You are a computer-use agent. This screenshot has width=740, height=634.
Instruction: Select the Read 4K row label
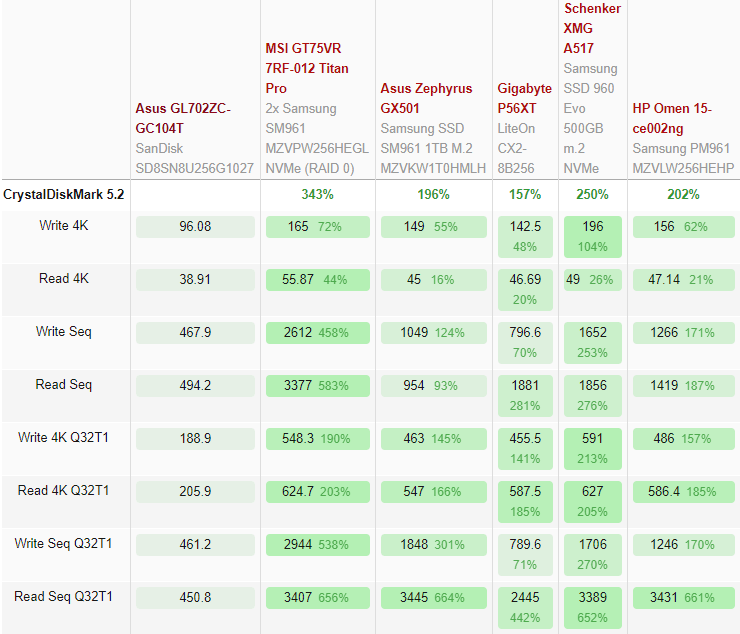64,279
